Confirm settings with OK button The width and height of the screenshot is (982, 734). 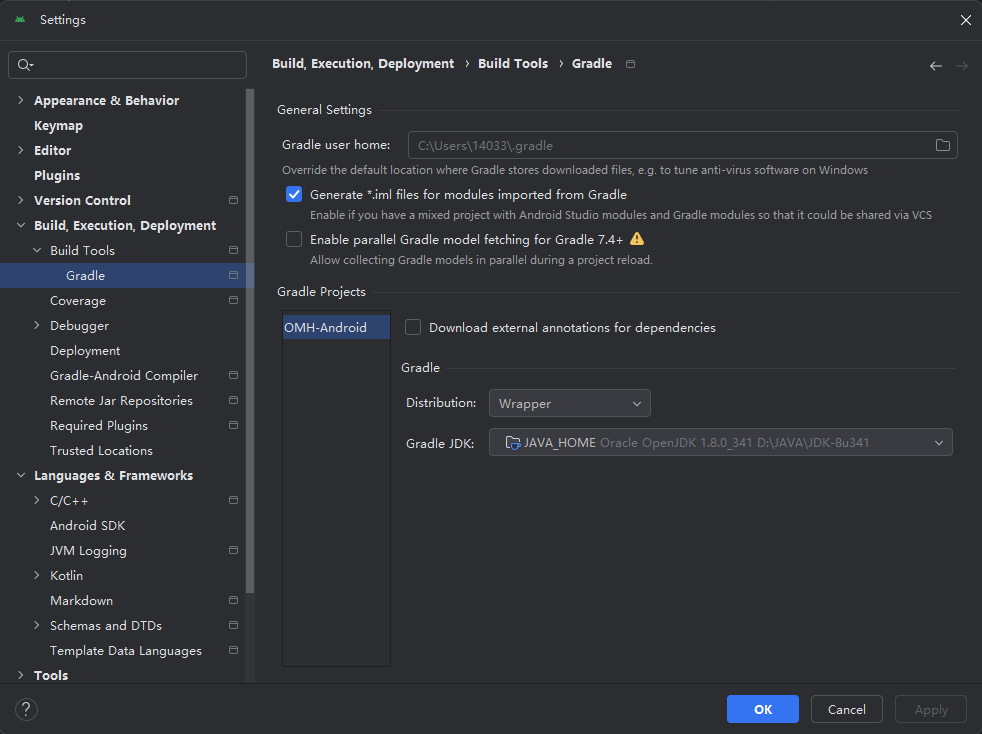coord(763,709)
